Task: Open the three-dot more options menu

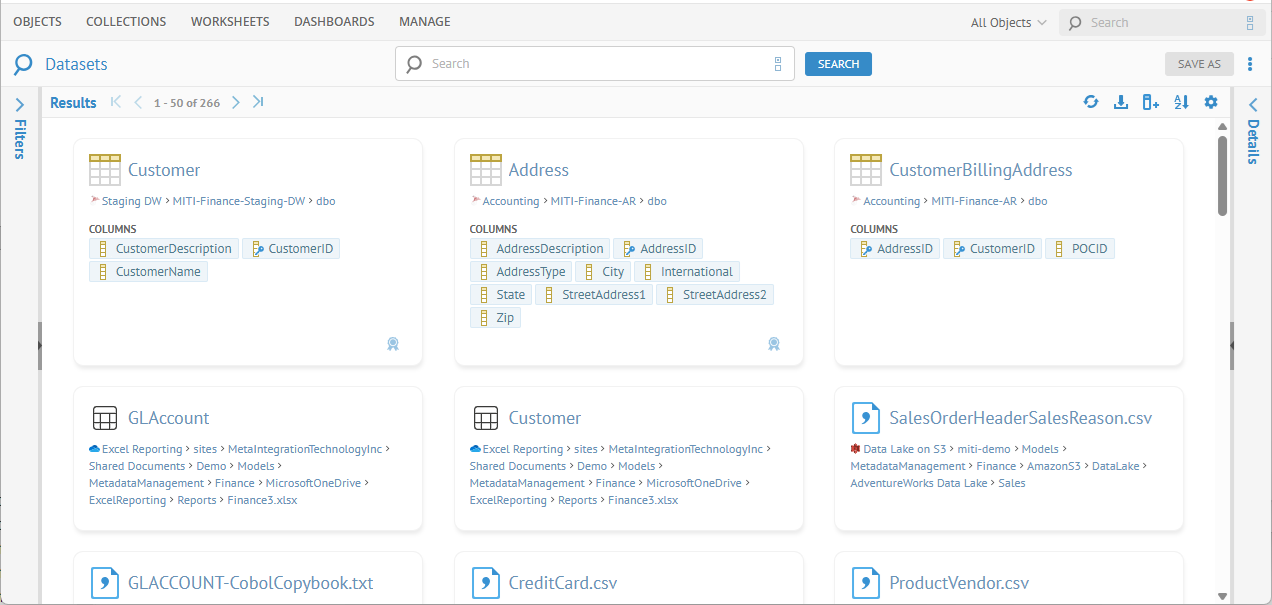Action: tap(1250, 64)
